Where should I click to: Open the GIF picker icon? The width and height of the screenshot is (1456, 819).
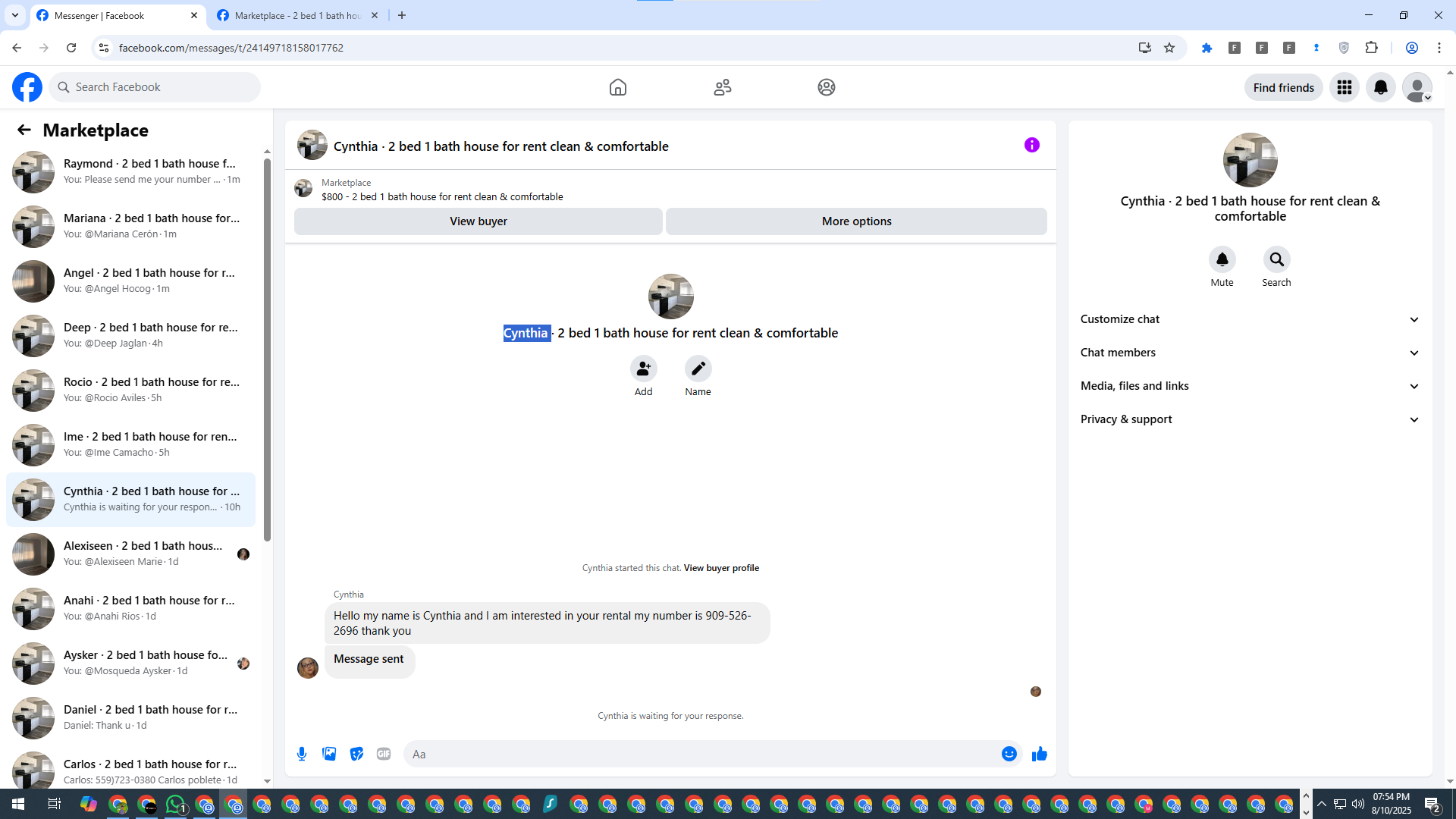pyautogui.click(x=384, y=754)
